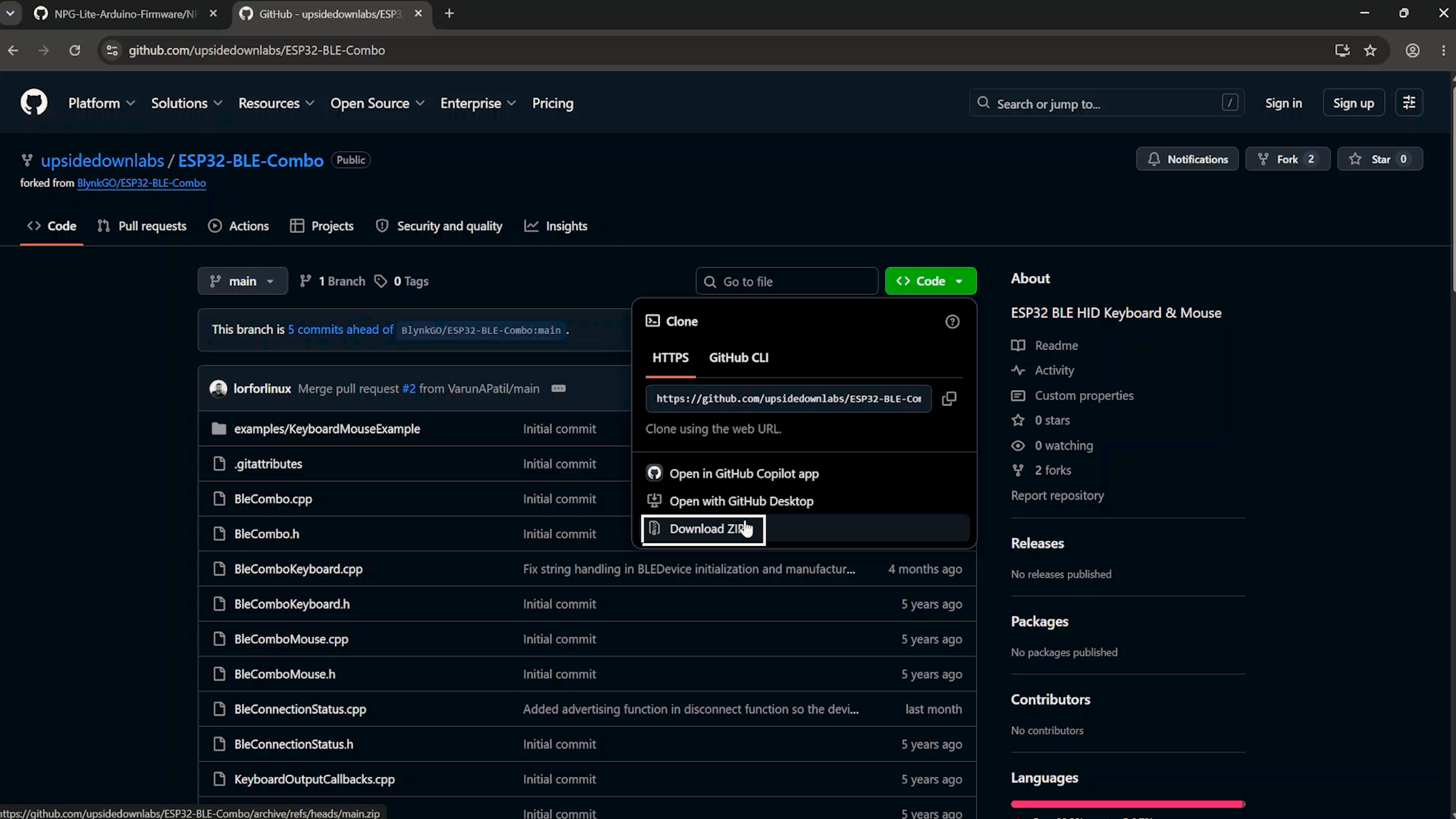The image size is (1456, 819).
Task: Open the 1 Branch link
Action: click(332, 281)
